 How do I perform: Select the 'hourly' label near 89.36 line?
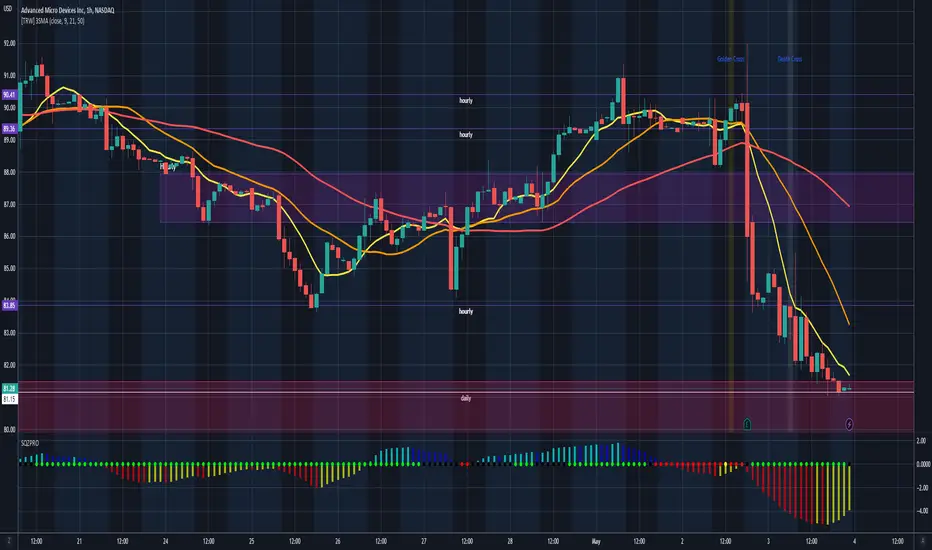[466, 134]
